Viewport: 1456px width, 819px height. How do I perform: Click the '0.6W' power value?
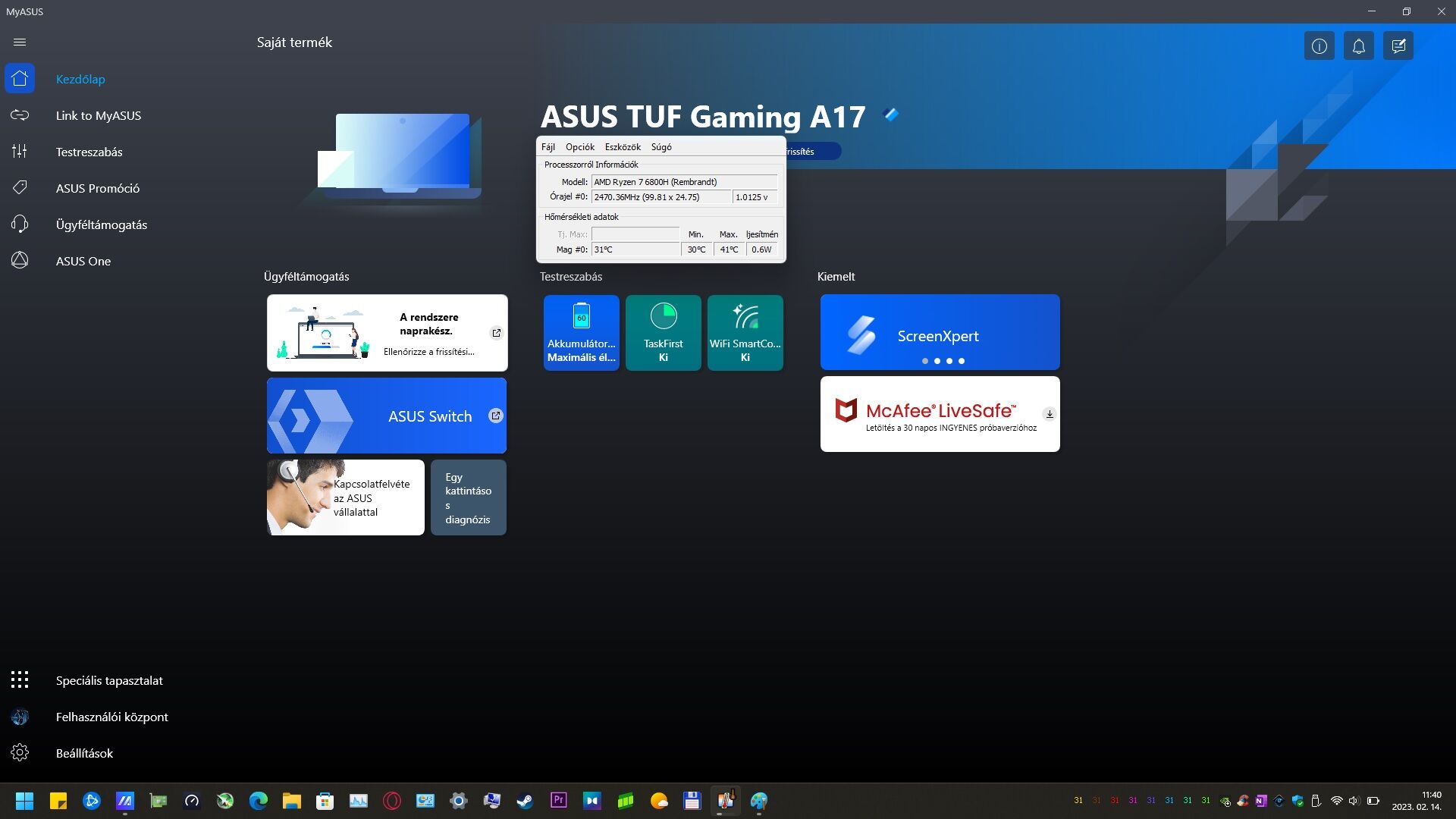tap(762, 249)
